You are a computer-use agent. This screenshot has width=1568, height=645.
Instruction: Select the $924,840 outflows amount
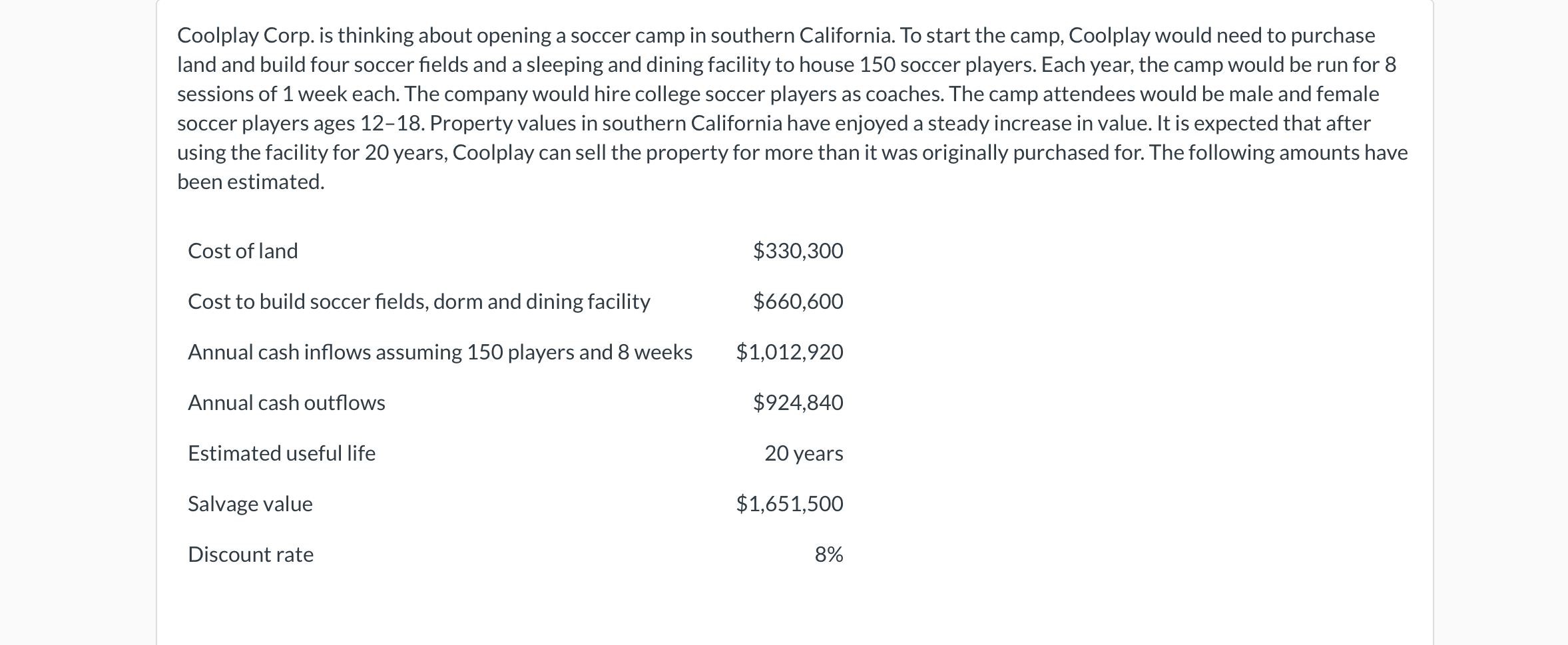pos(798,403)
